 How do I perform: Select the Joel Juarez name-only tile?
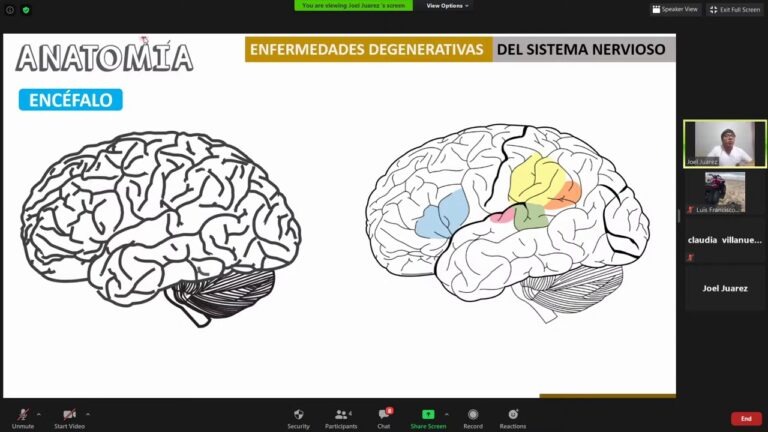725,288
